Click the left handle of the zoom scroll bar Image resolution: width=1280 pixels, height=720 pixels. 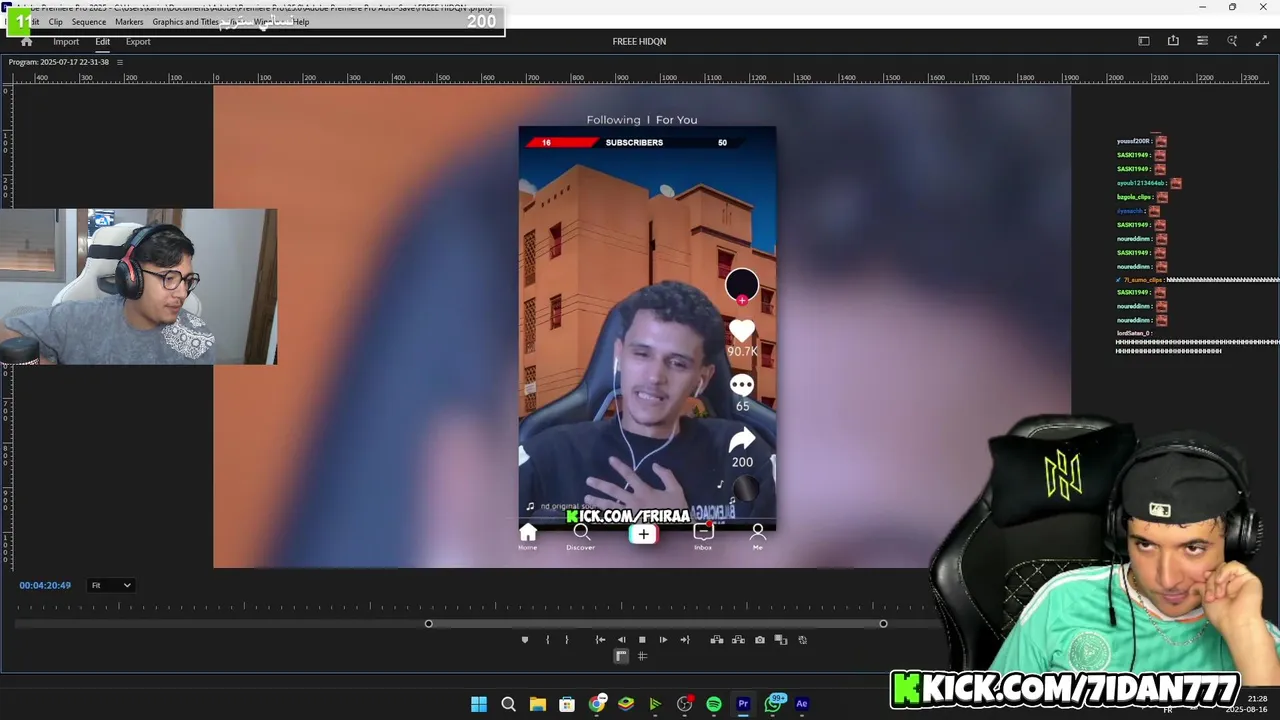[429, 624]
